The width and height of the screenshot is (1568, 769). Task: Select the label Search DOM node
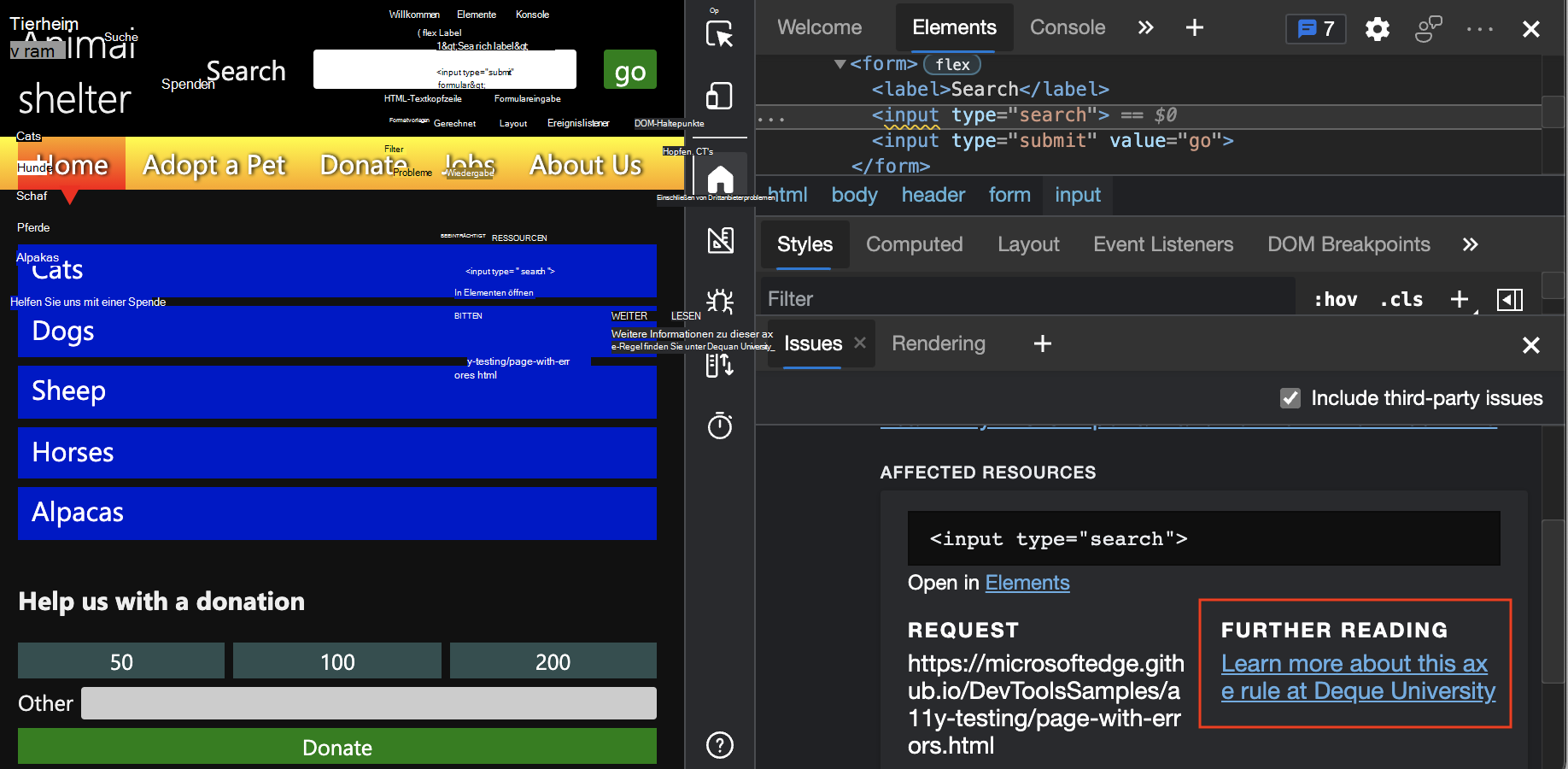coord(990,90)
